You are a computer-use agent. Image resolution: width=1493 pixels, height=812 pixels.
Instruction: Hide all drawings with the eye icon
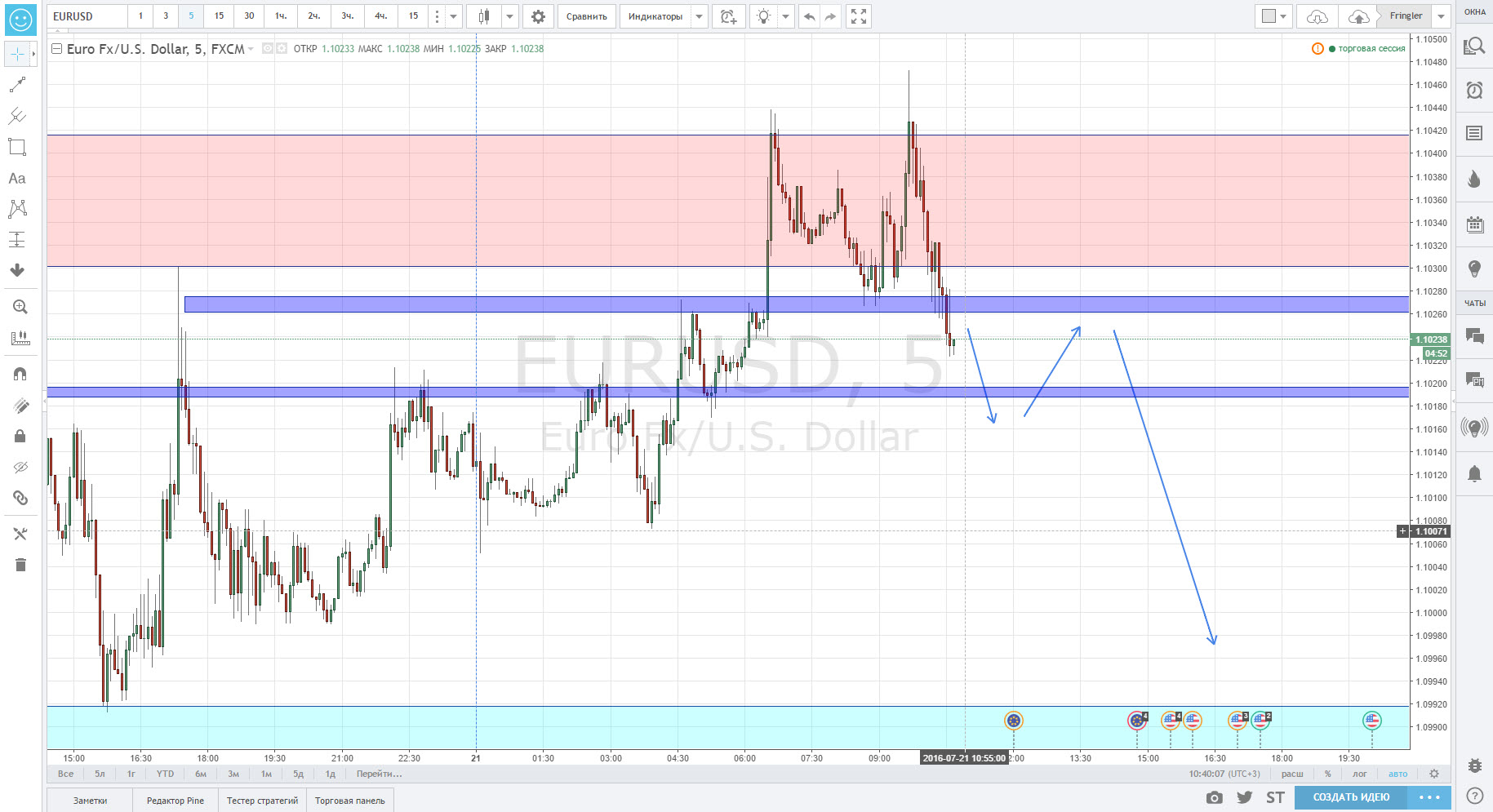coord(20,467)
